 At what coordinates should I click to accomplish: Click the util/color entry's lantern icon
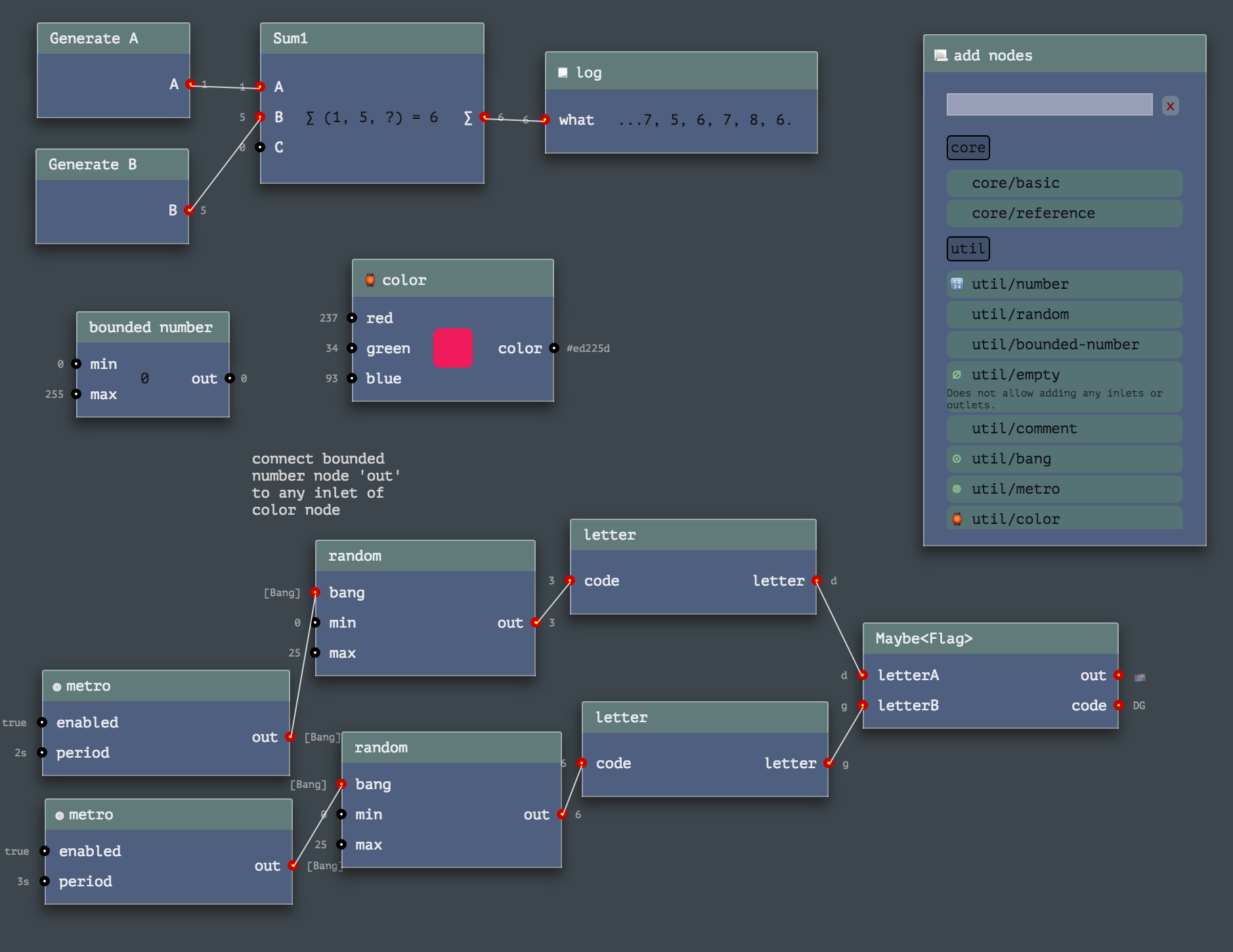pos(957,519)
